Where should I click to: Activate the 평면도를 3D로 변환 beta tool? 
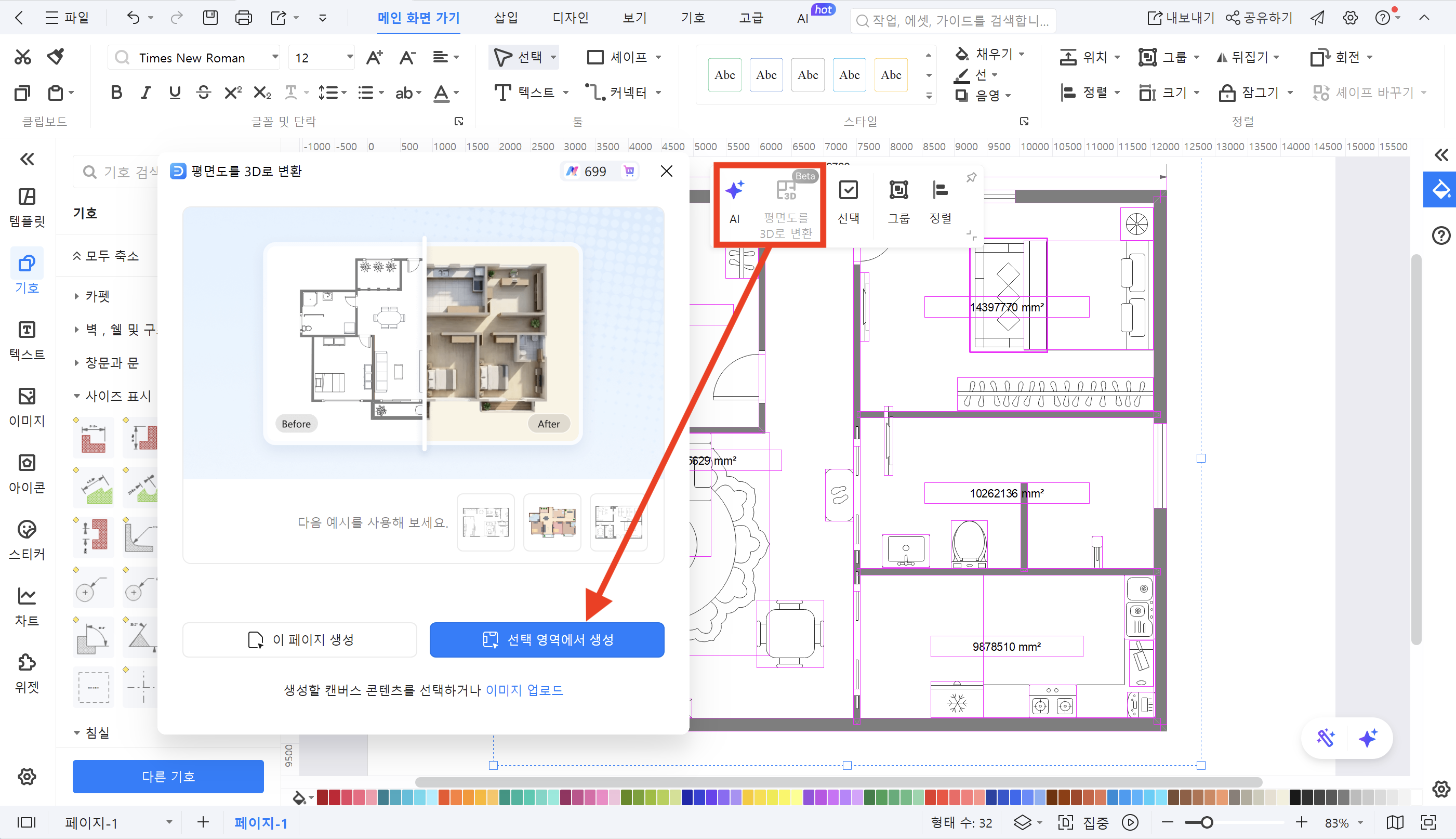787,205
